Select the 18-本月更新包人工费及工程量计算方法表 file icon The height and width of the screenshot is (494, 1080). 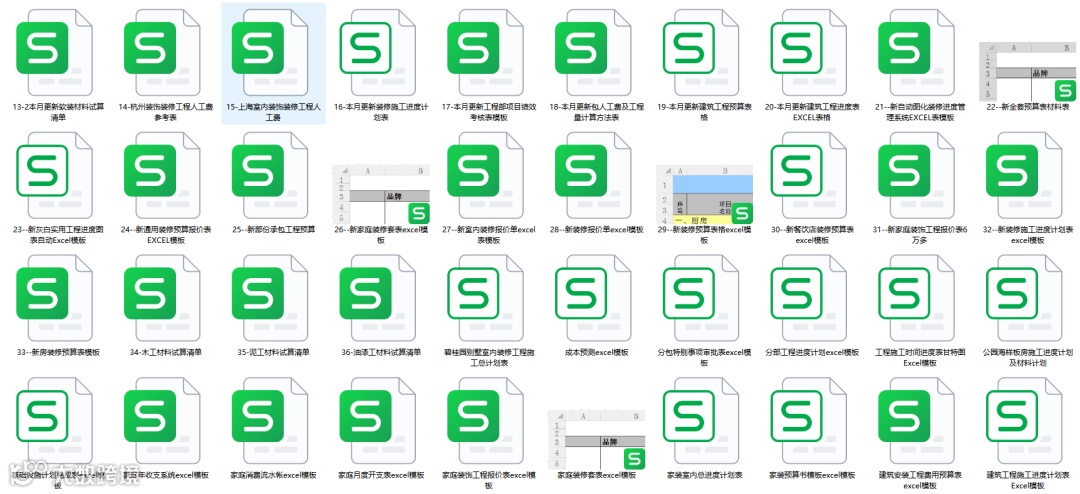click(594, 52)
